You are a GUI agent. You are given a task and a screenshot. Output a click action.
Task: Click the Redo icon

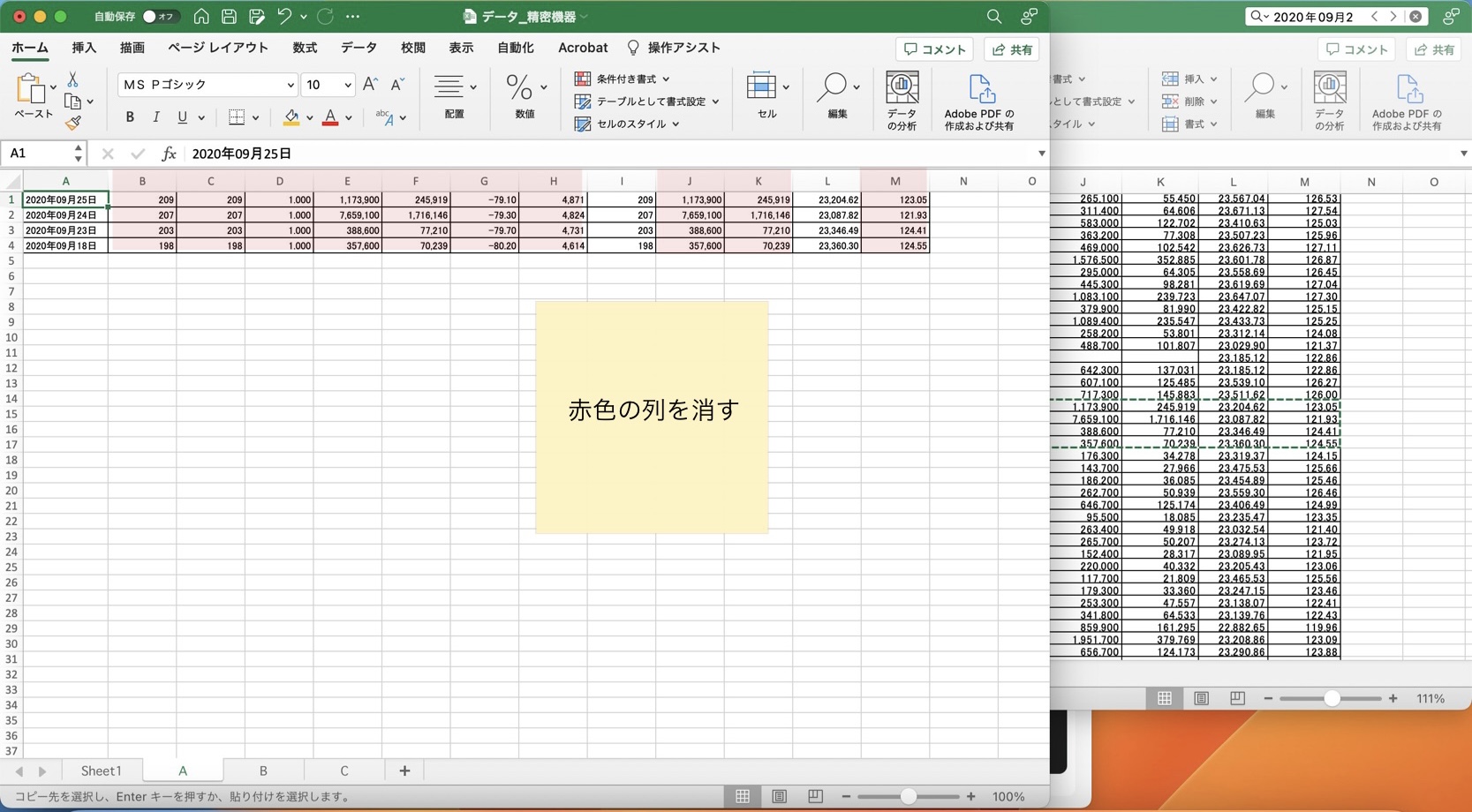(325, 16)
